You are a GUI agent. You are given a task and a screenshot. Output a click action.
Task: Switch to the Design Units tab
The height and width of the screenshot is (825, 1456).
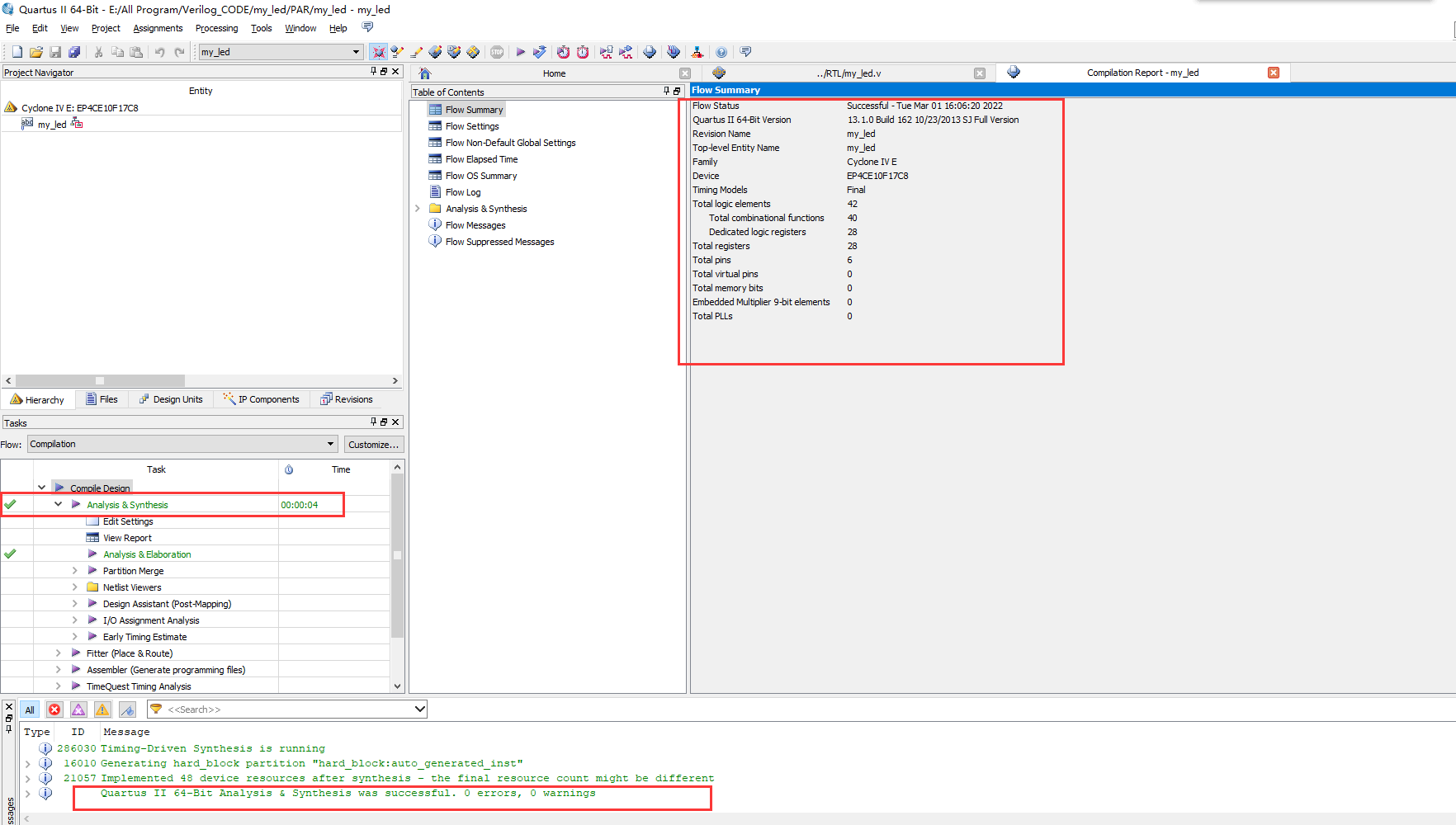coord(171,399)
